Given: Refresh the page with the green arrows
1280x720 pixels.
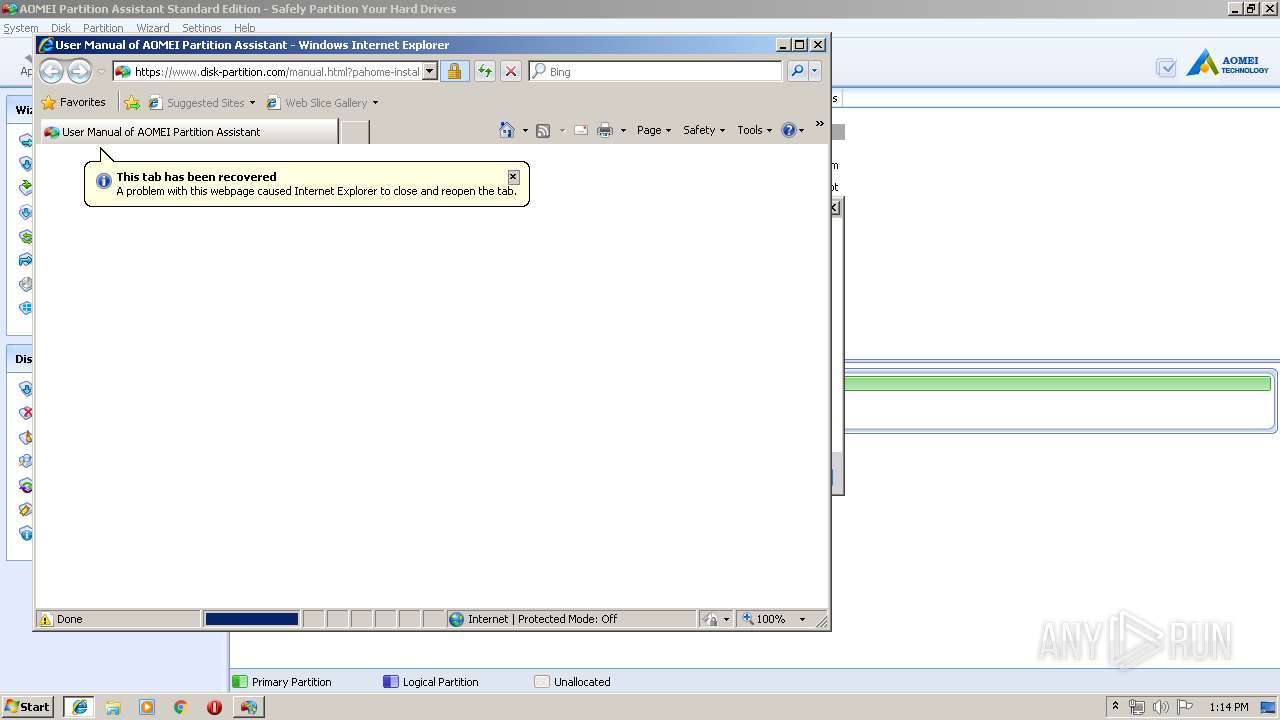Looking at the screenshot, I should [x=484, y=72].
